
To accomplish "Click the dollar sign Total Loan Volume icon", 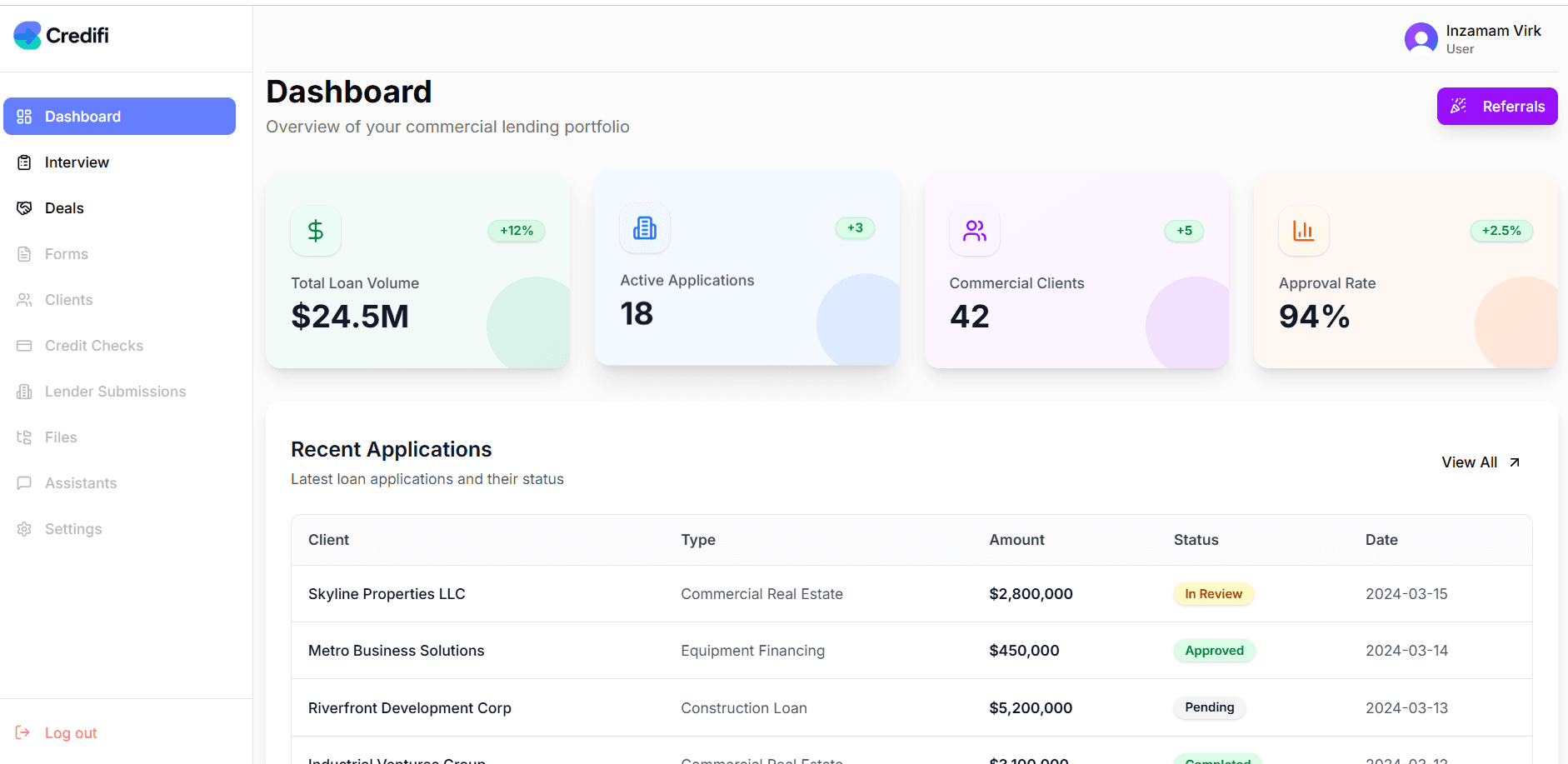I will click(x=315, y=231).
